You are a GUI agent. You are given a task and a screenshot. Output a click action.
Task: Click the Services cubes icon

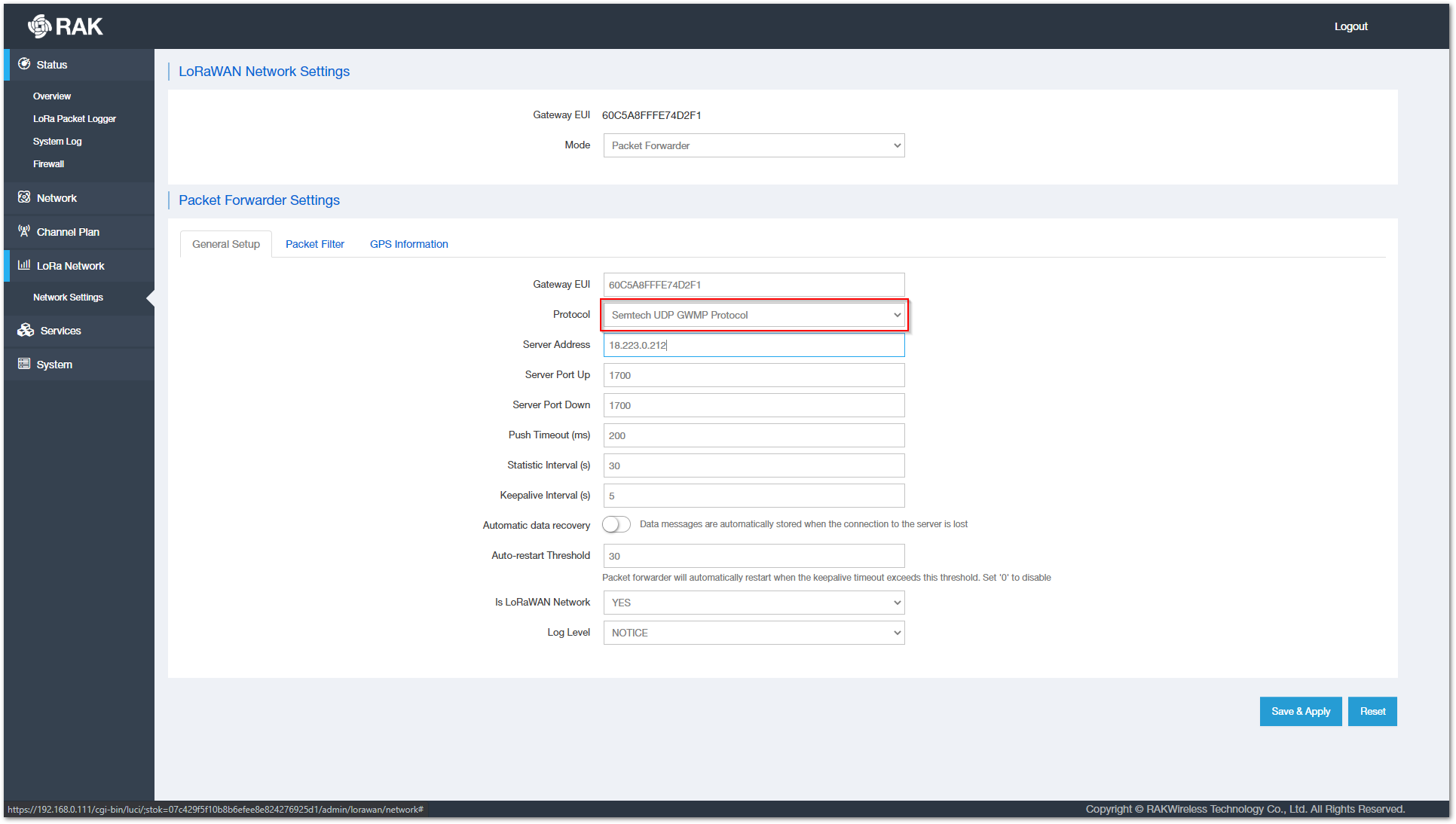26,330
